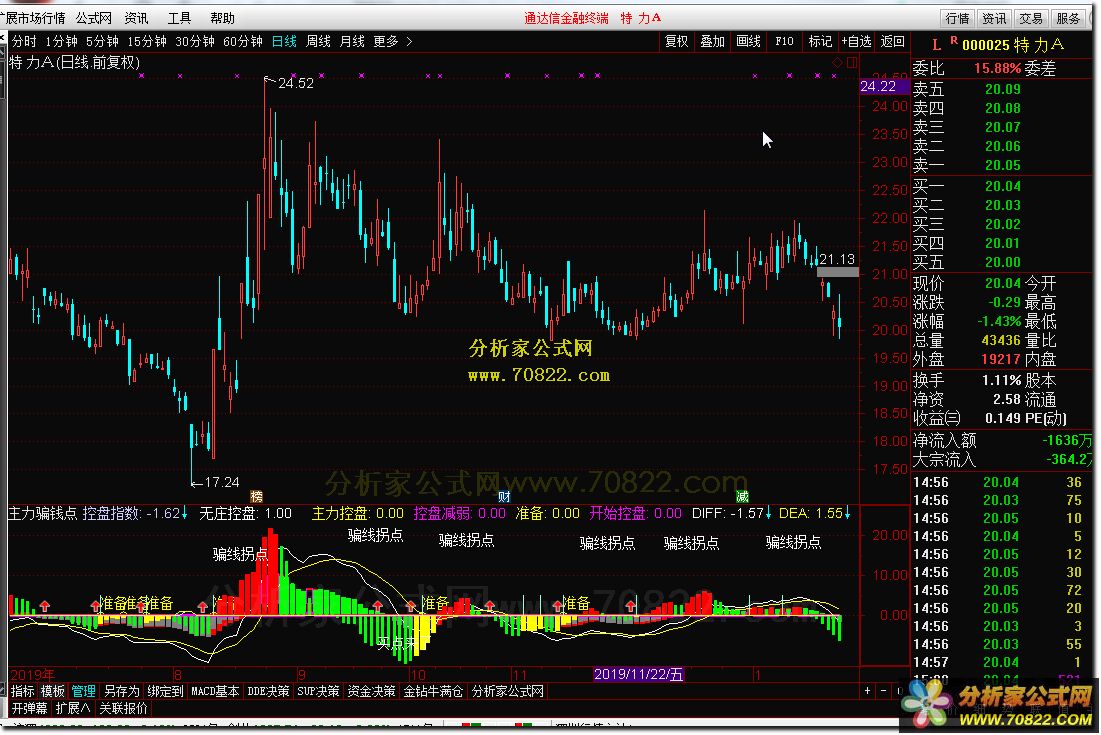The height and width of the screenshot is (735, 1101).
Task: Click the square window icon above the chart
Action: click(852, 62)
